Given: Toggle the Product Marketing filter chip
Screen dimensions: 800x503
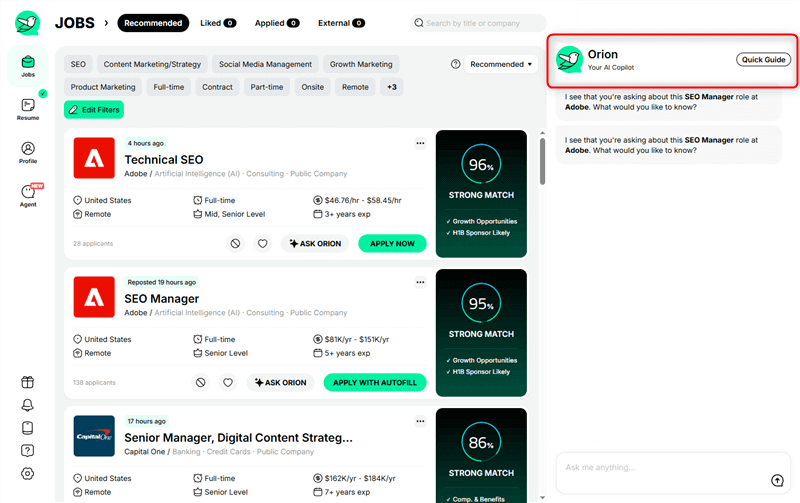Looking at the screenshot, I should (x=103, y=87).
